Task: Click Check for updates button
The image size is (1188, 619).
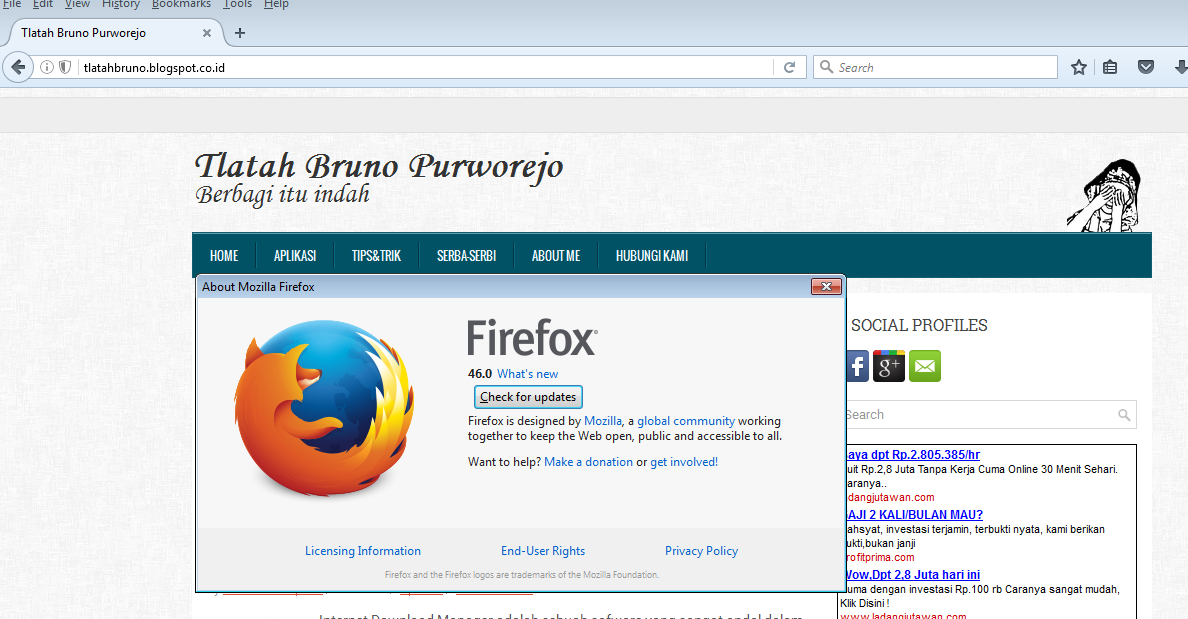Action: tap(528, 397)
